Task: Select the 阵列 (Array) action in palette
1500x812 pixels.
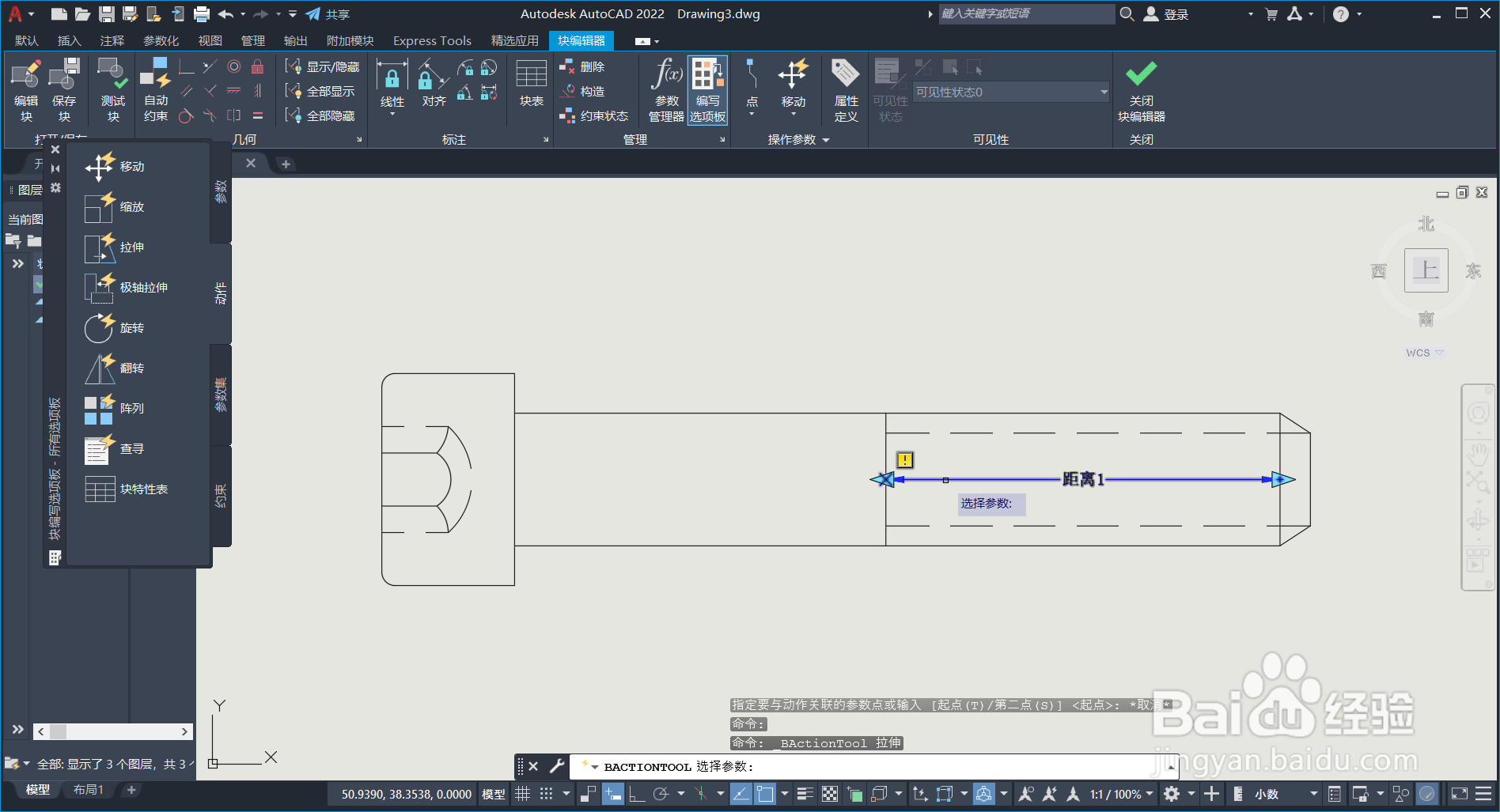Action: point(116,409)
